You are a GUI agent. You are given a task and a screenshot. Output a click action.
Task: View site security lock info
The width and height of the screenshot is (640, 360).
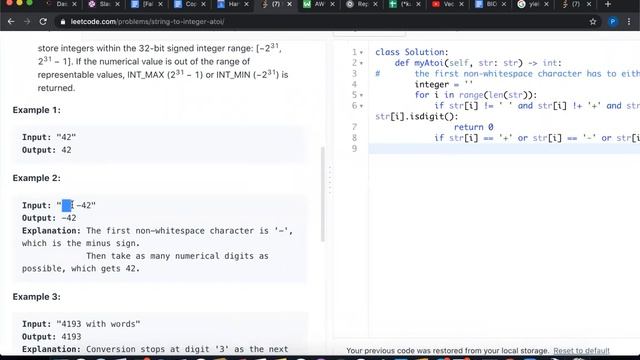pos(62,22)
